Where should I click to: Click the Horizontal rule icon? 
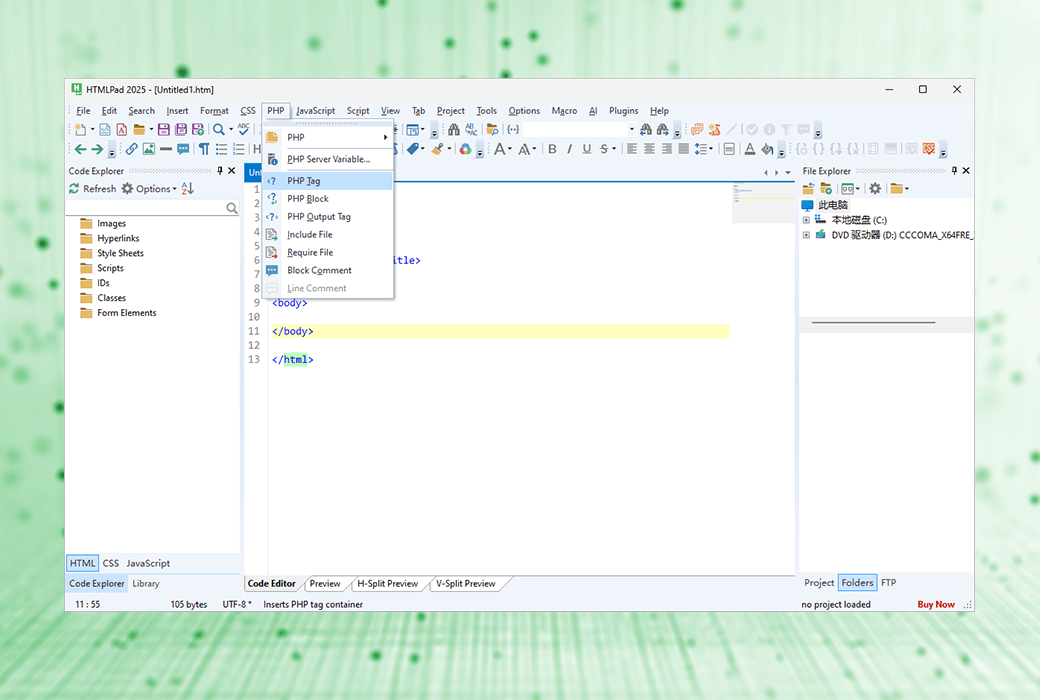(x=166, y=149)
